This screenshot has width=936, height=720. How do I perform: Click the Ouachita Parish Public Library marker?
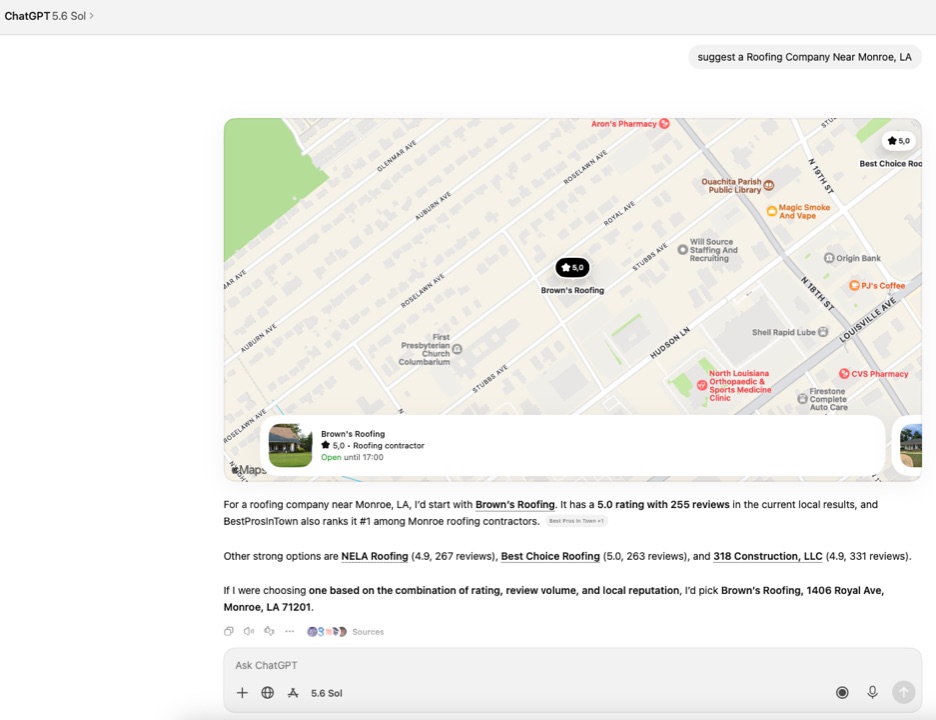(x=769, y=185)
